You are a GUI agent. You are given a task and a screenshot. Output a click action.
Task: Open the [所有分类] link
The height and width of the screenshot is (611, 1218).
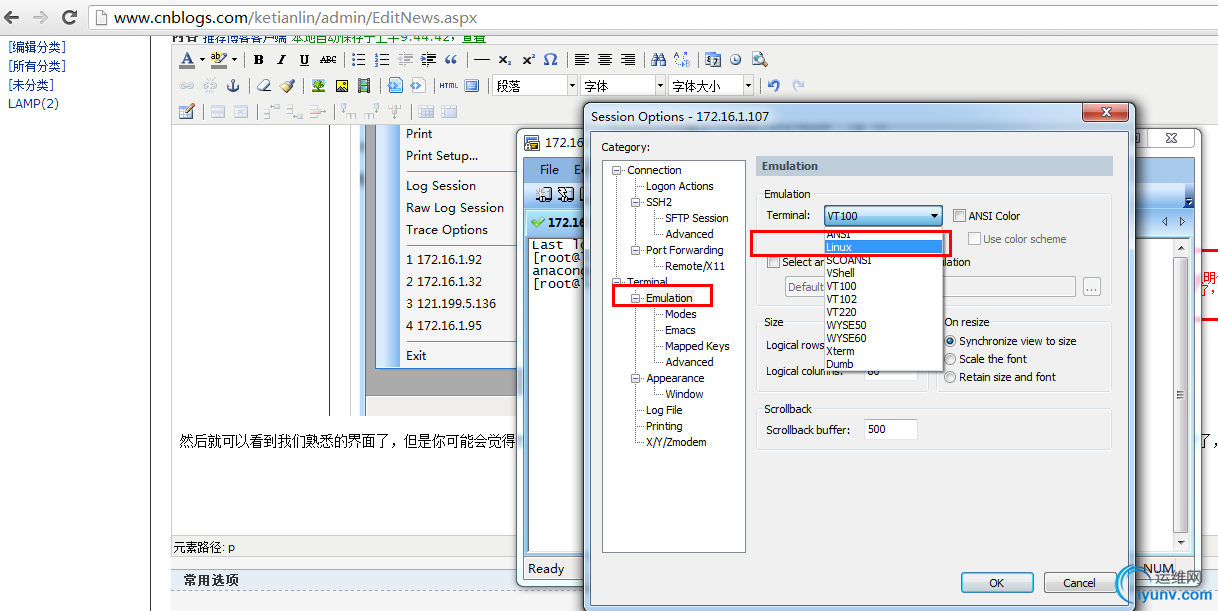click(x=37, y=66)
